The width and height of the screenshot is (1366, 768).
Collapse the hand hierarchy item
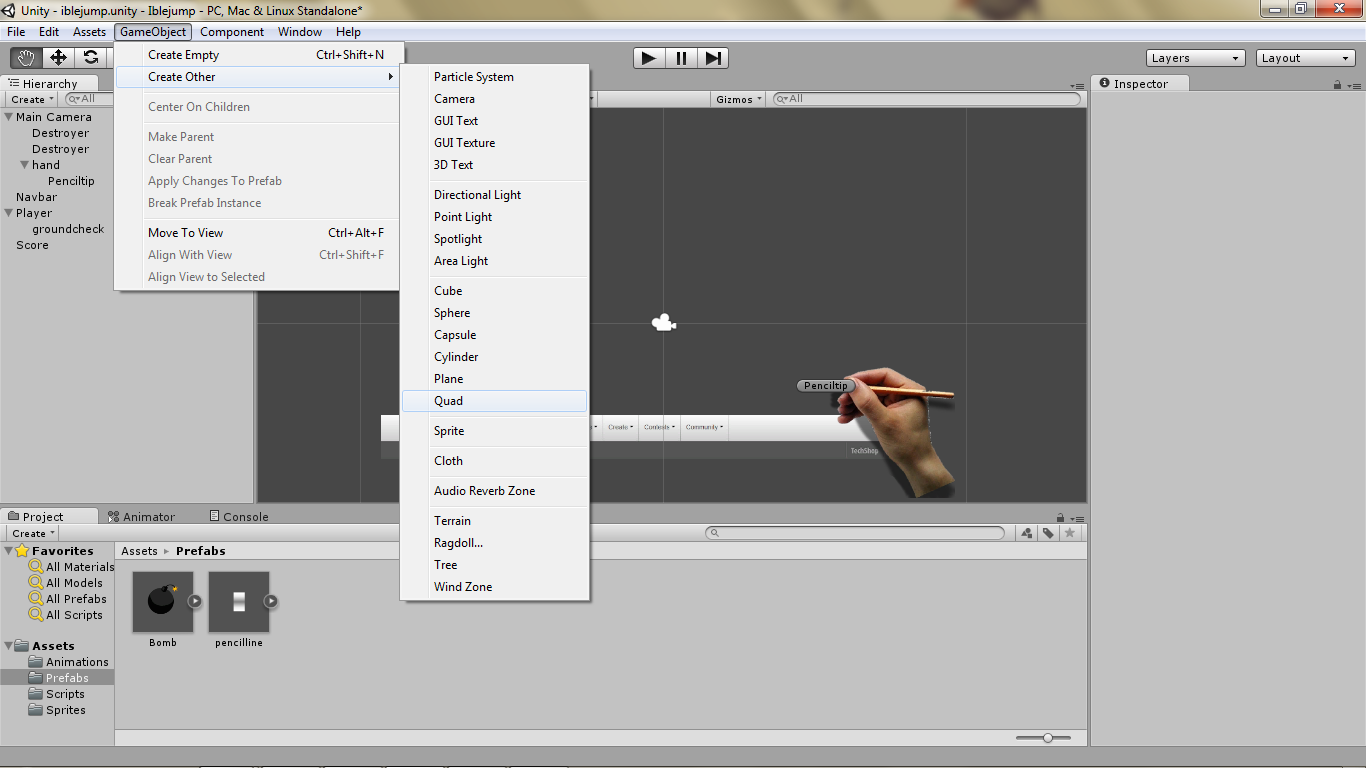pos(25,165)
